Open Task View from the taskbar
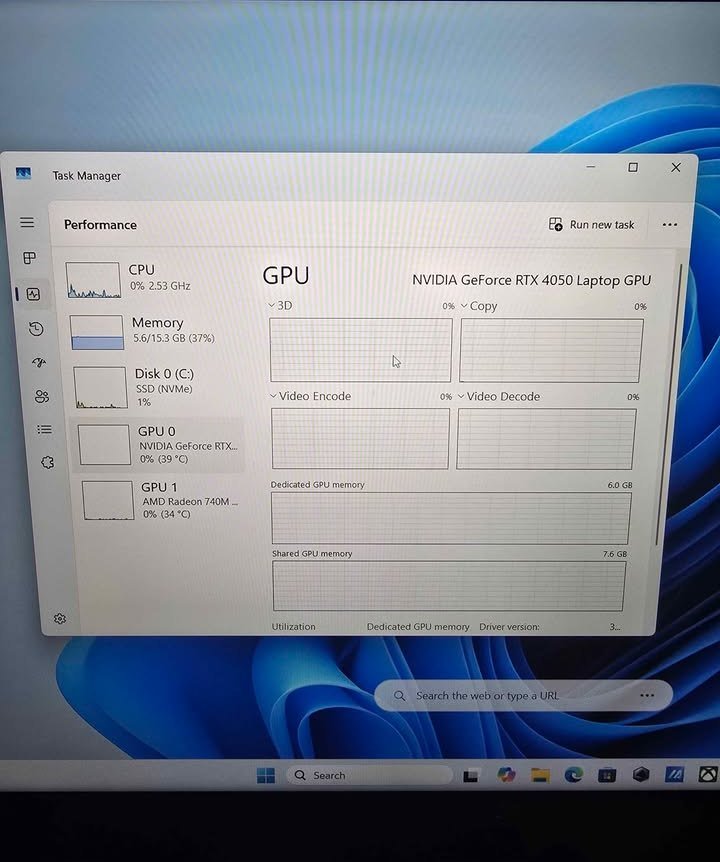The image size is (720, 862). click(x=470, y=776)
